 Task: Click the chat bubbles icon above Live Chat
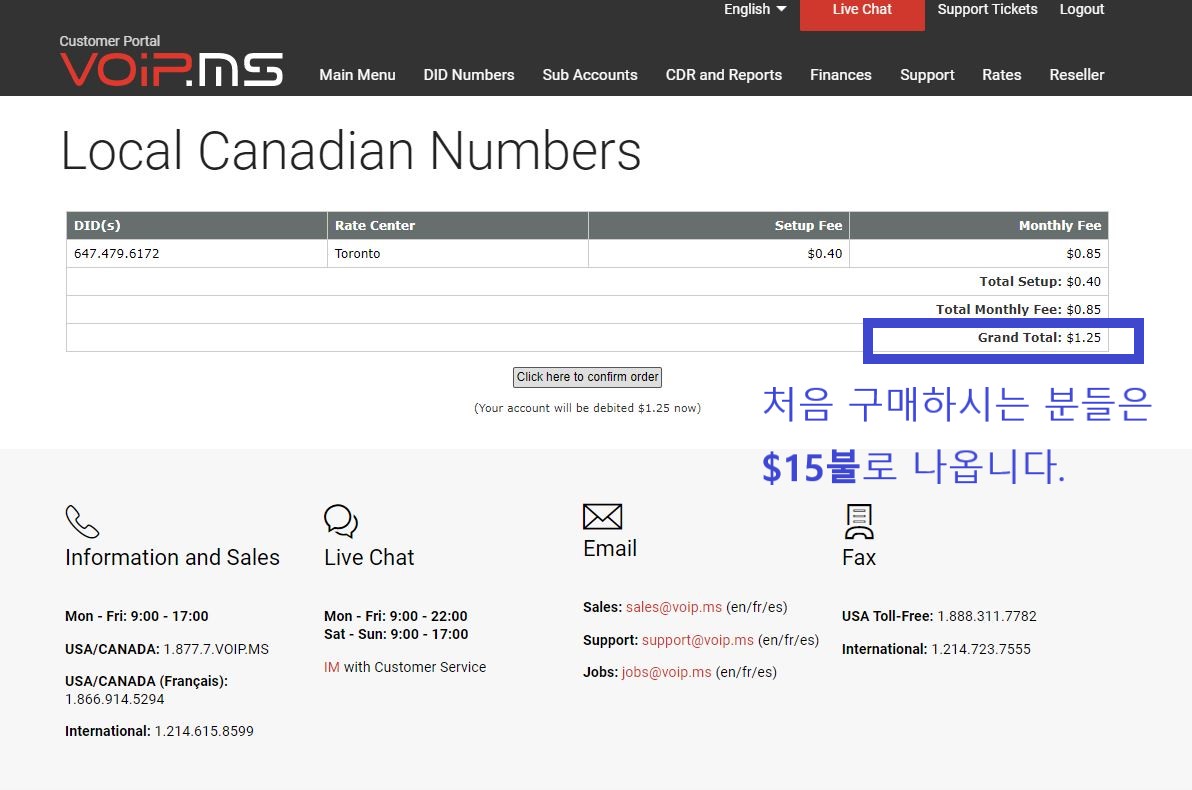(x=341, y=521)
